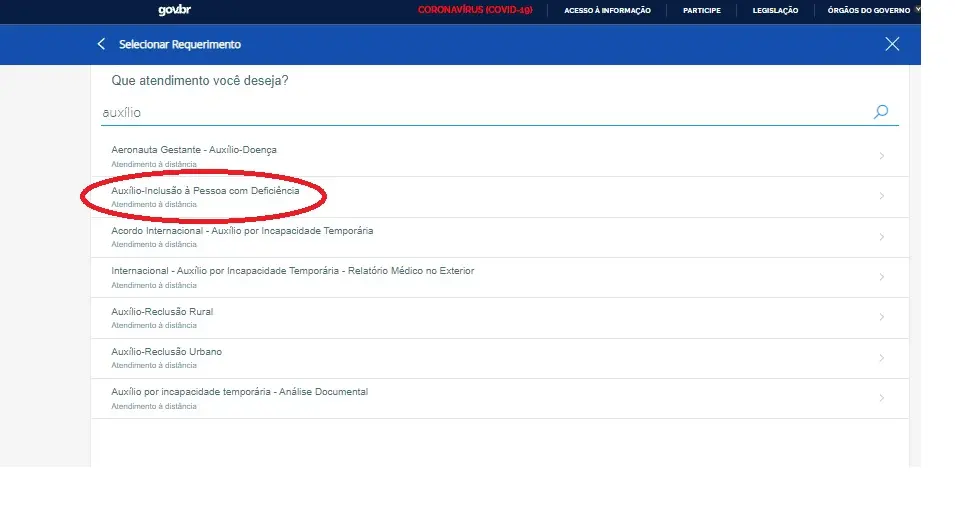
Task: Open Internacional Relatório Médico no Exterior option
Action: click(x=292, y=271)
